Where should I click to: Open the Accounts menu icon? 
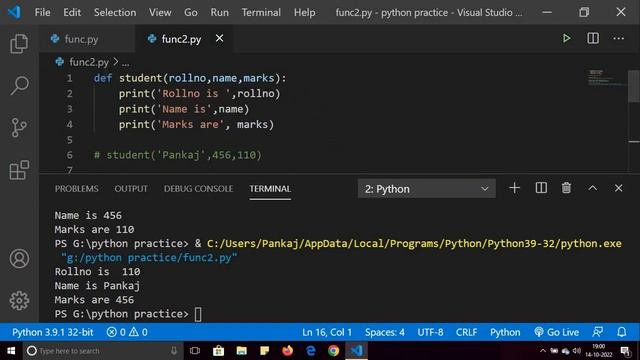[19, 259]
